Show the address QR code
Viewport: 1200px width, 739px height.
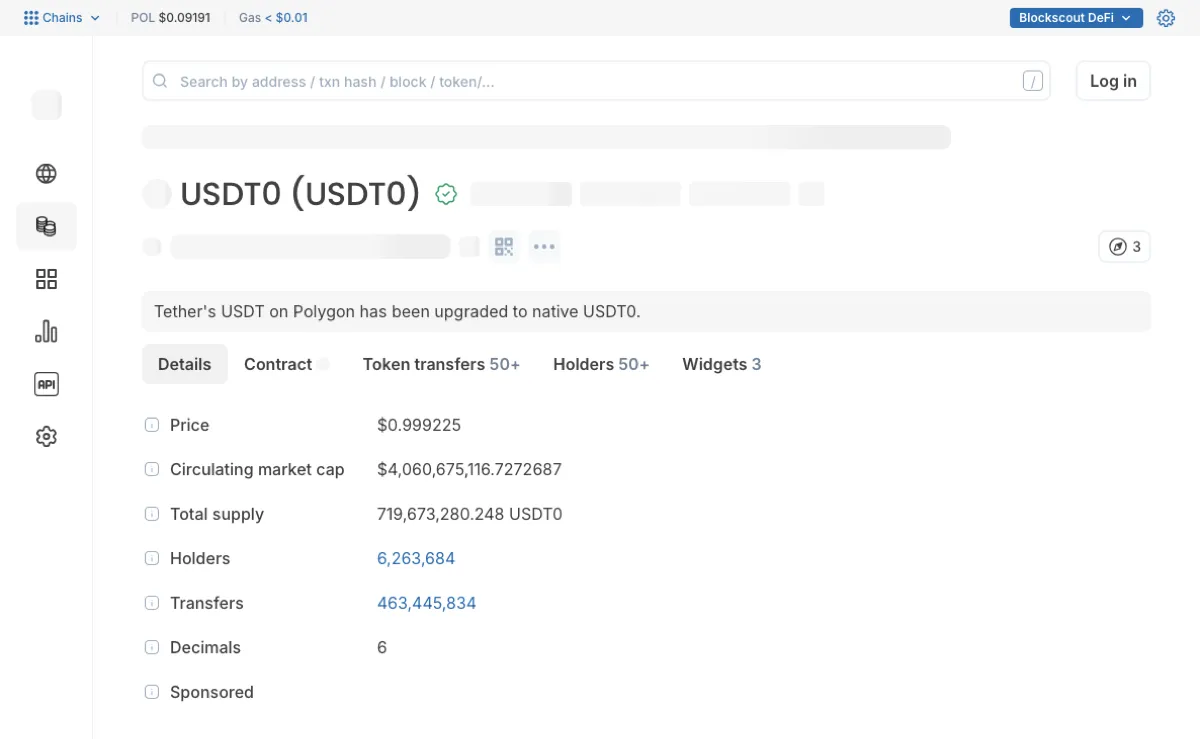(x=504, y=246)
